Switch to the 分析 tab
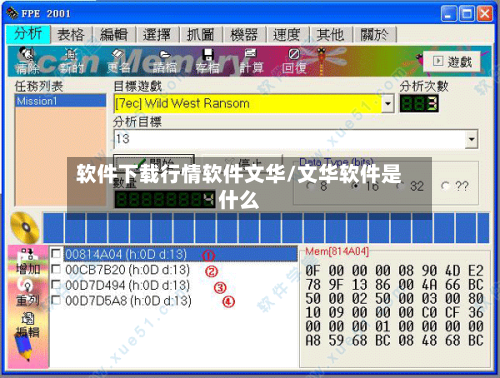Viewport: 500px width, 378px height. pos(28,34)
